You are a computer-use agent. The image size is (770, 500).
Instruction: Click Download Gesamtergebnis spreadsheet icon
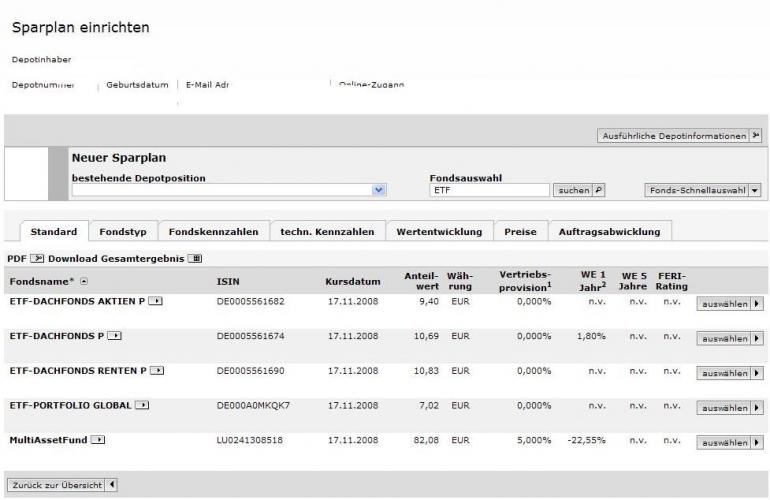pos(195,259)
